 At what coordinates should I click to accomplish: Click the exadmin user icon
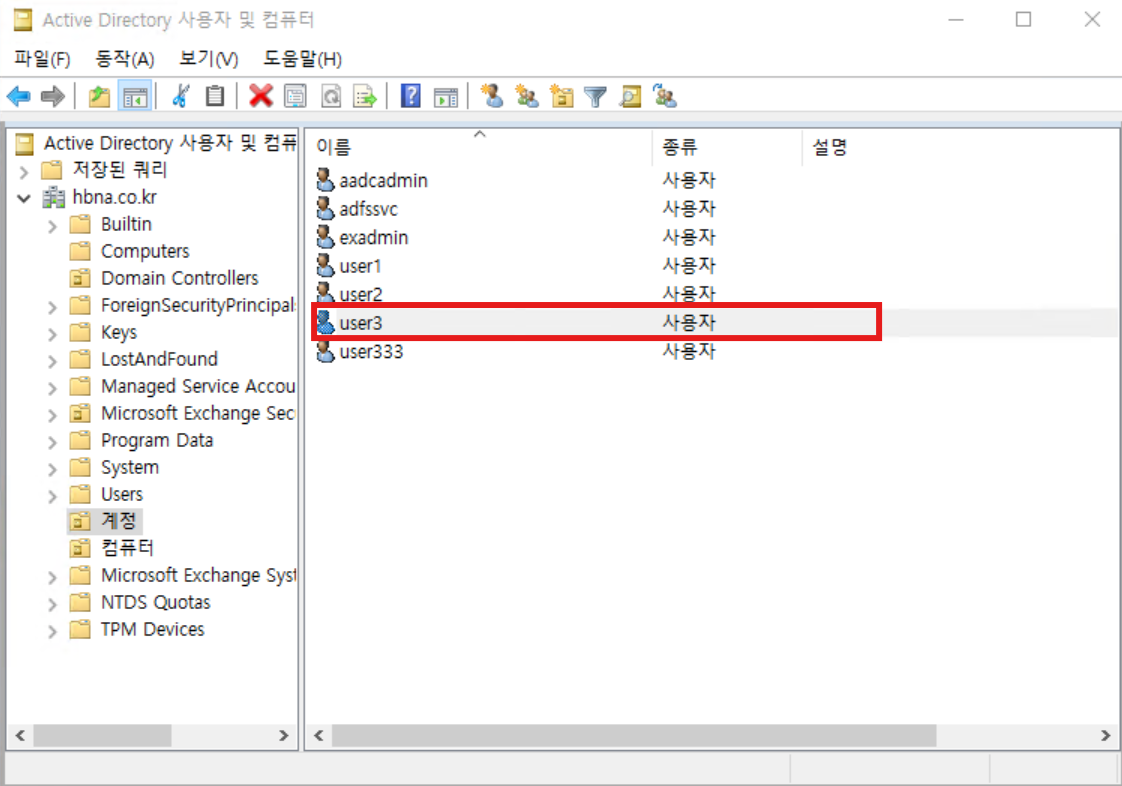tap(326, 238)
